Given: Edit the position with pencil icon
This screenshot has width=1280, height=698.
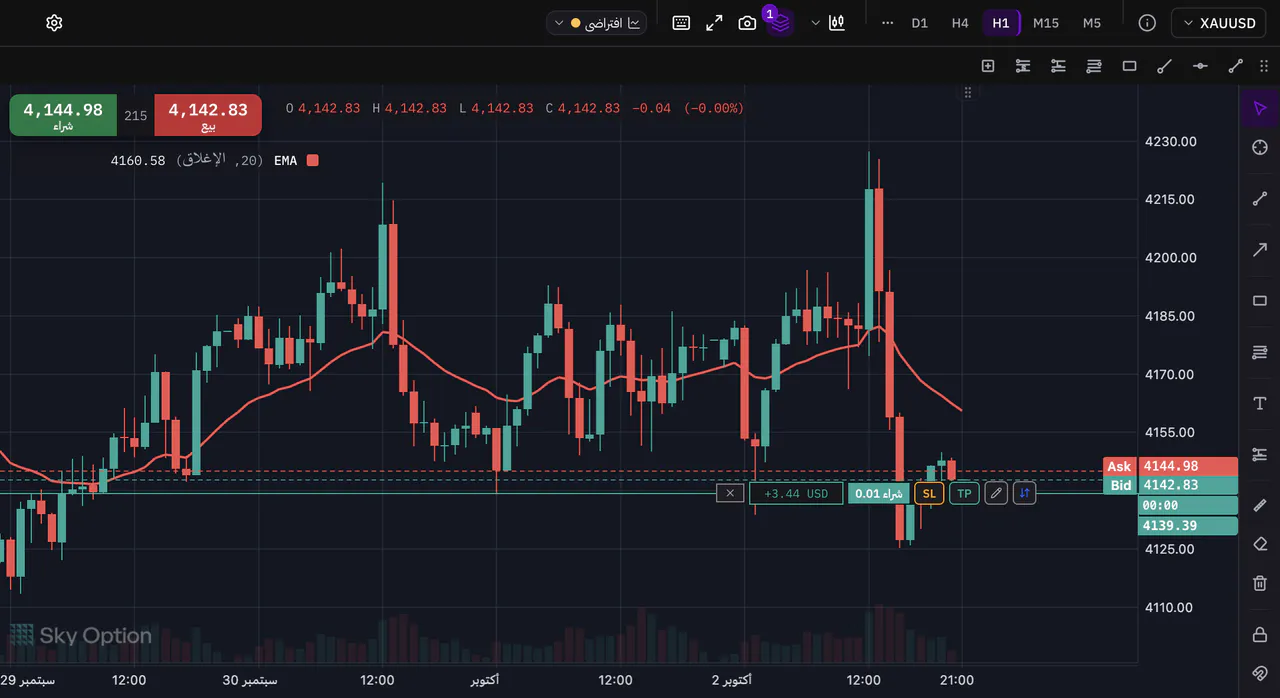Looking at the screenshot, I should [996, 493].
